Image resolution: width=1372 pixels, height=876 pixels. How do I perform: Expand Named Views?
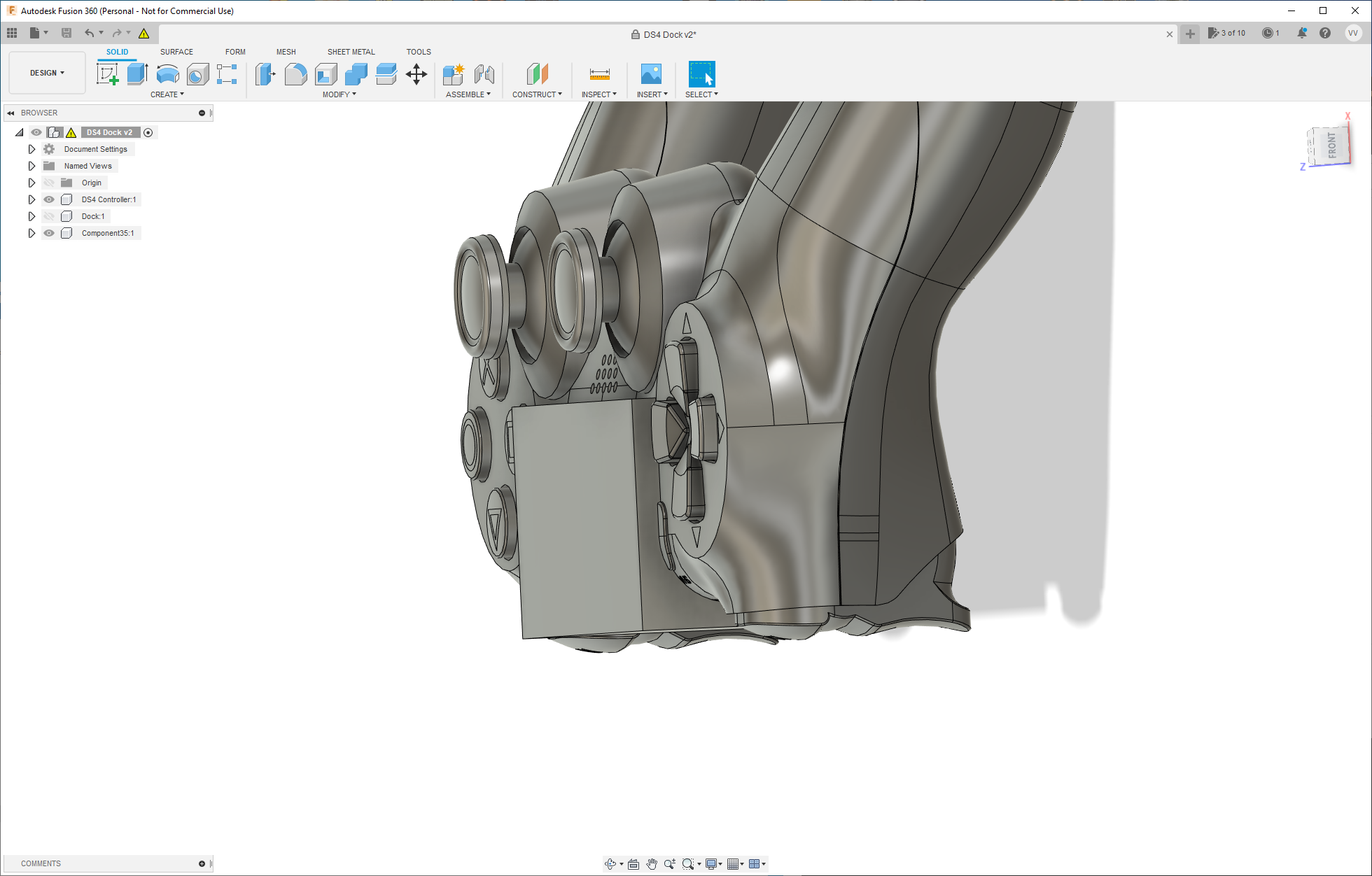(31, 166)
